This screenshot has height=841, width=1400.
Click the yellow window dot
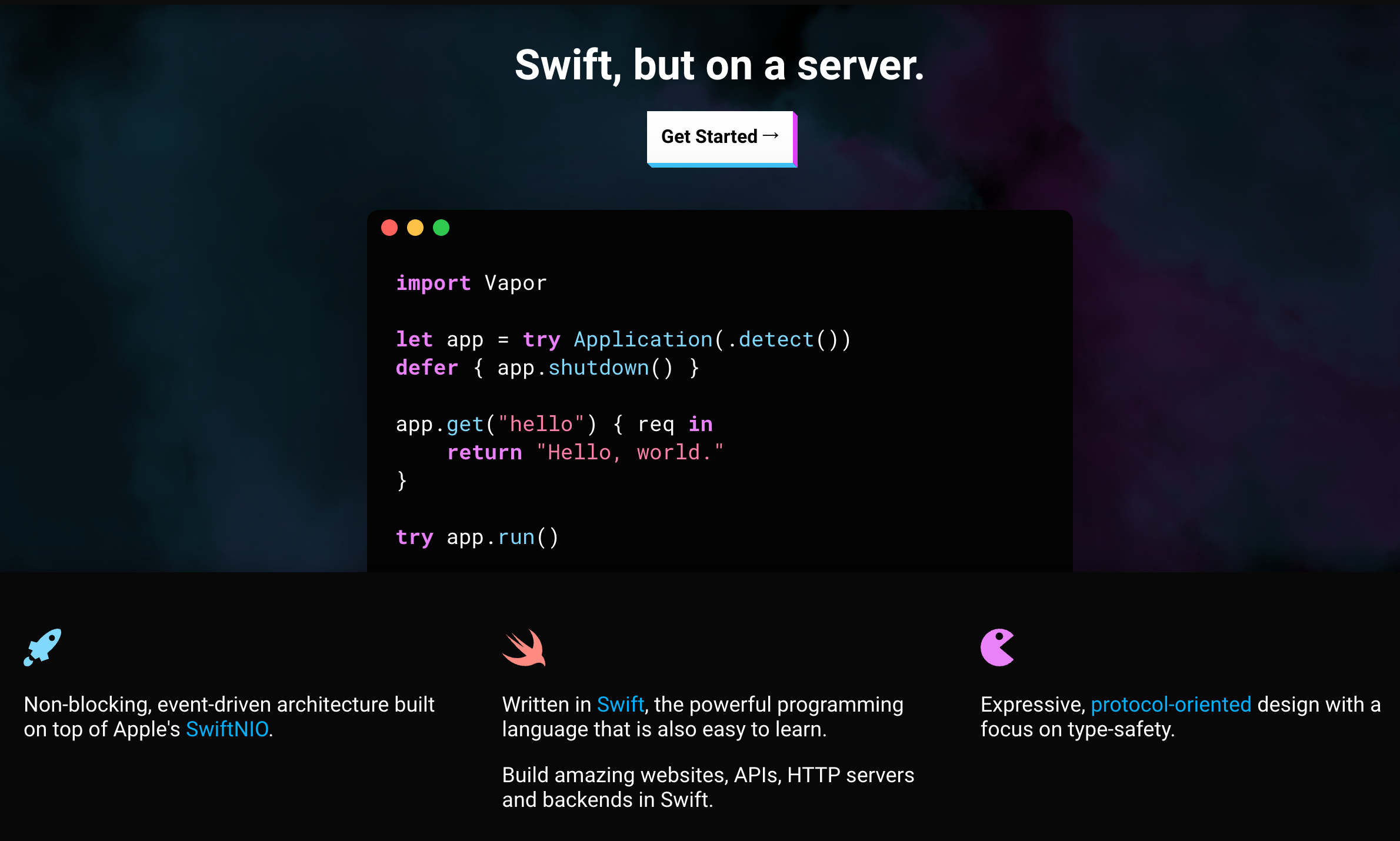415,228
